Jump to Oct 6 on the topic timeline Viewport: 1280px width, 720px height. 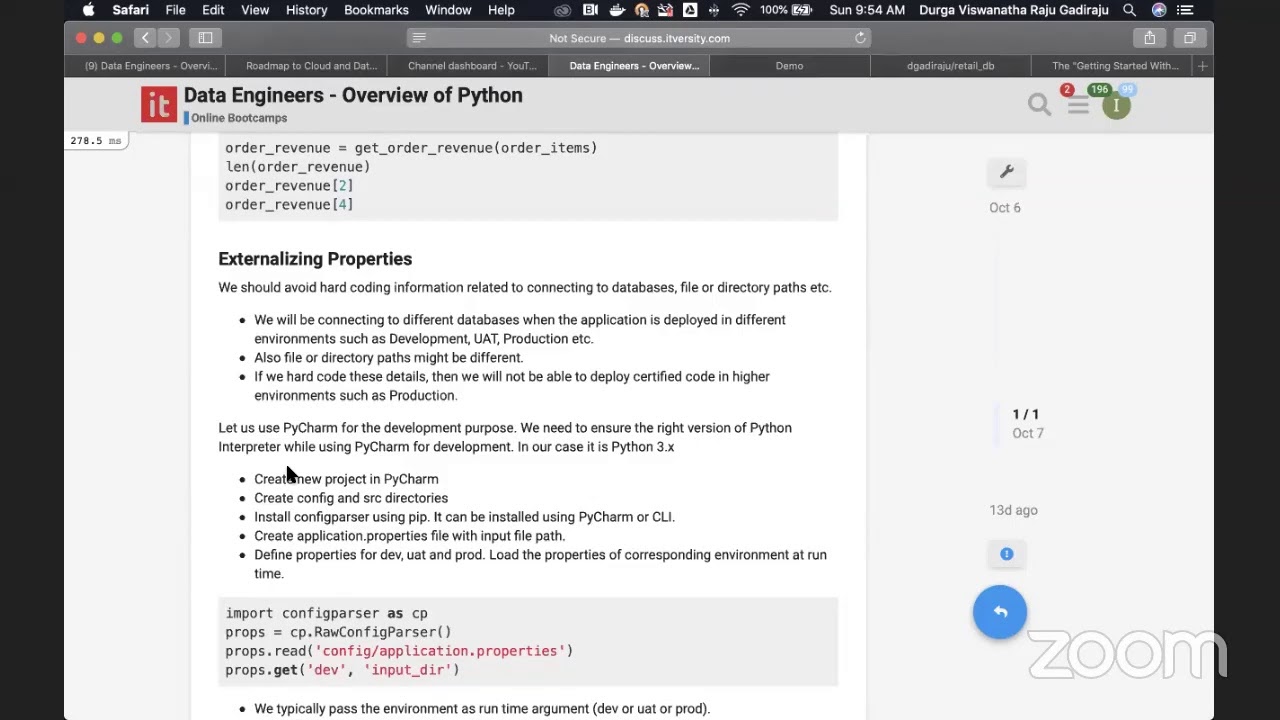(1005, 208)
